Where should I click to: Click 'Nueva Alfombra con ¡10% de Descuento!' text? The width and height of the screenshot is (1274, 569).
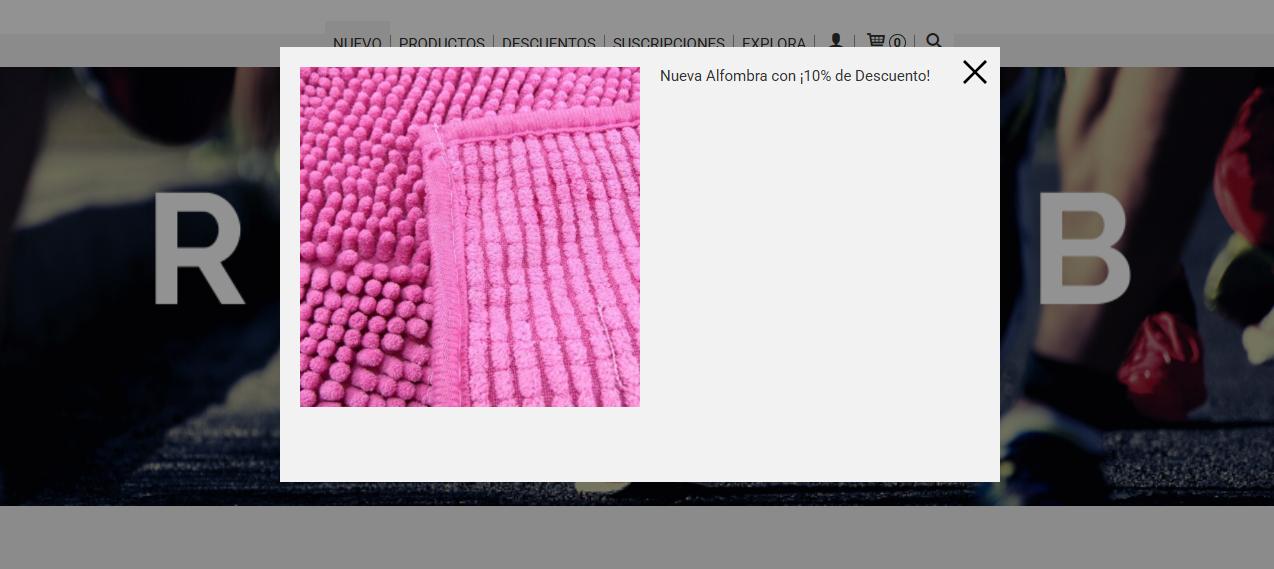click(795, 76)
